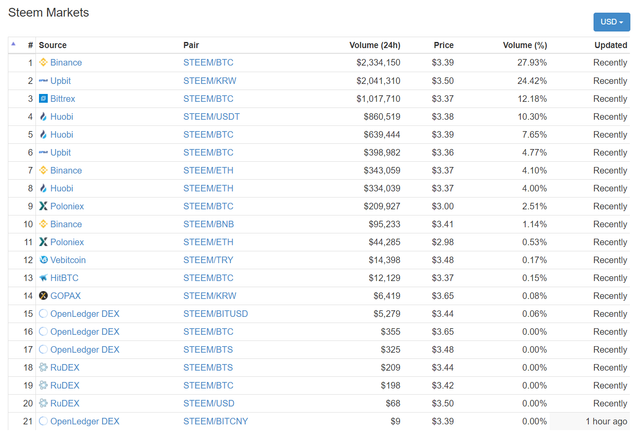This screenshot has width=640, height=434.
Task: Click the $3.00 price for Poloniex
Action: pos(443,206)
